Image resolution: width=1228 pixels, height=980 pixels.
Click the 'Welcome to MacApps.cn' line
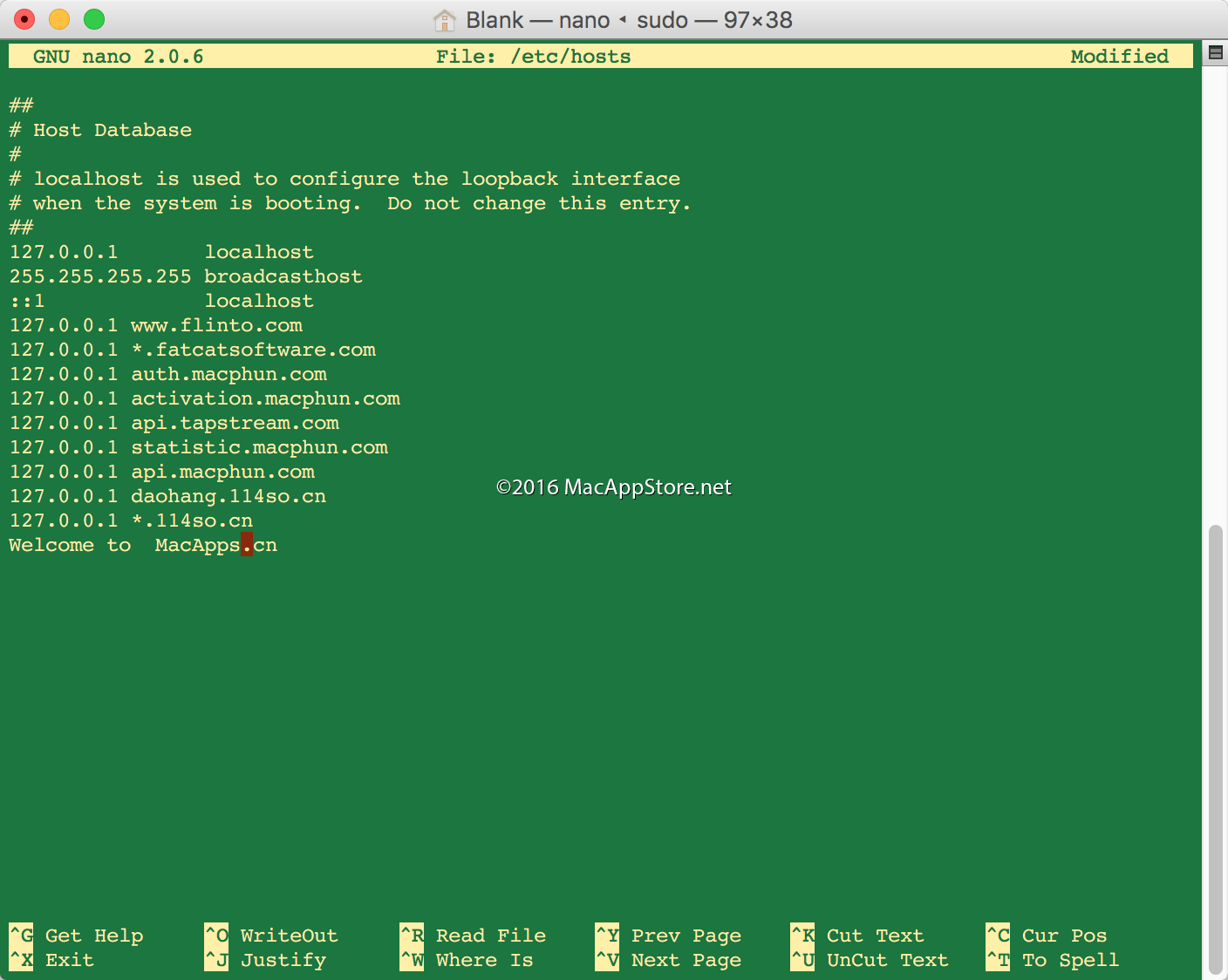143,545
